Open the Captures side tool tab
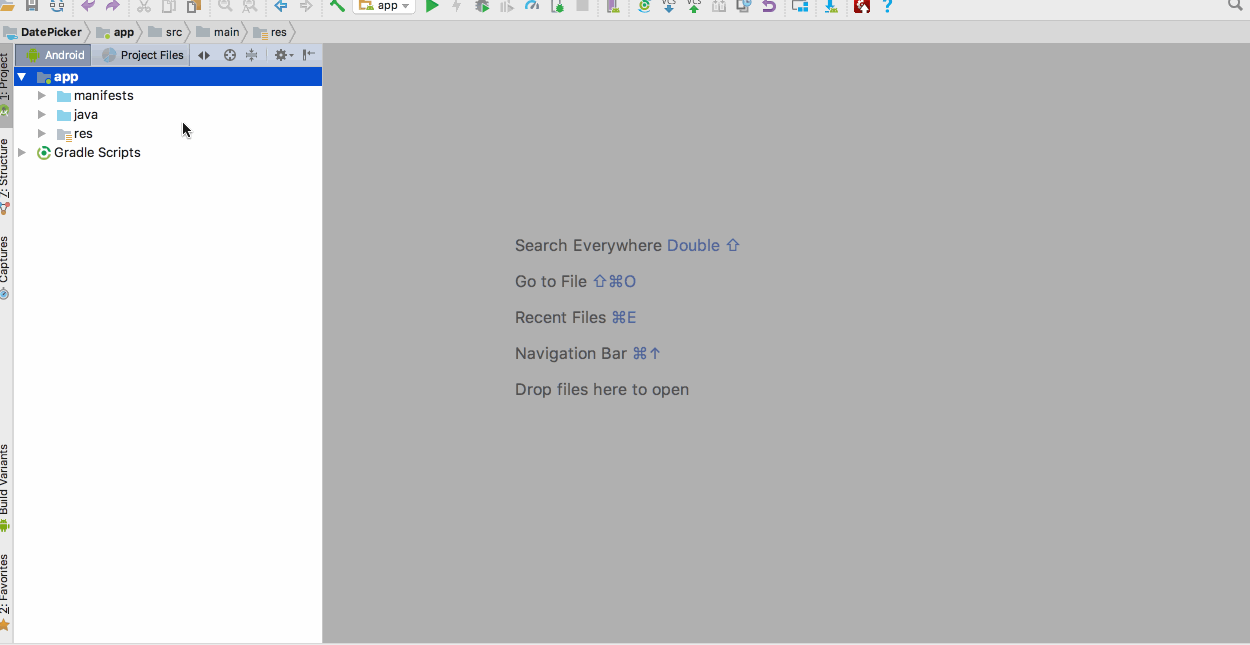Viewport: 1250px width, 645px height. (5, 267)
